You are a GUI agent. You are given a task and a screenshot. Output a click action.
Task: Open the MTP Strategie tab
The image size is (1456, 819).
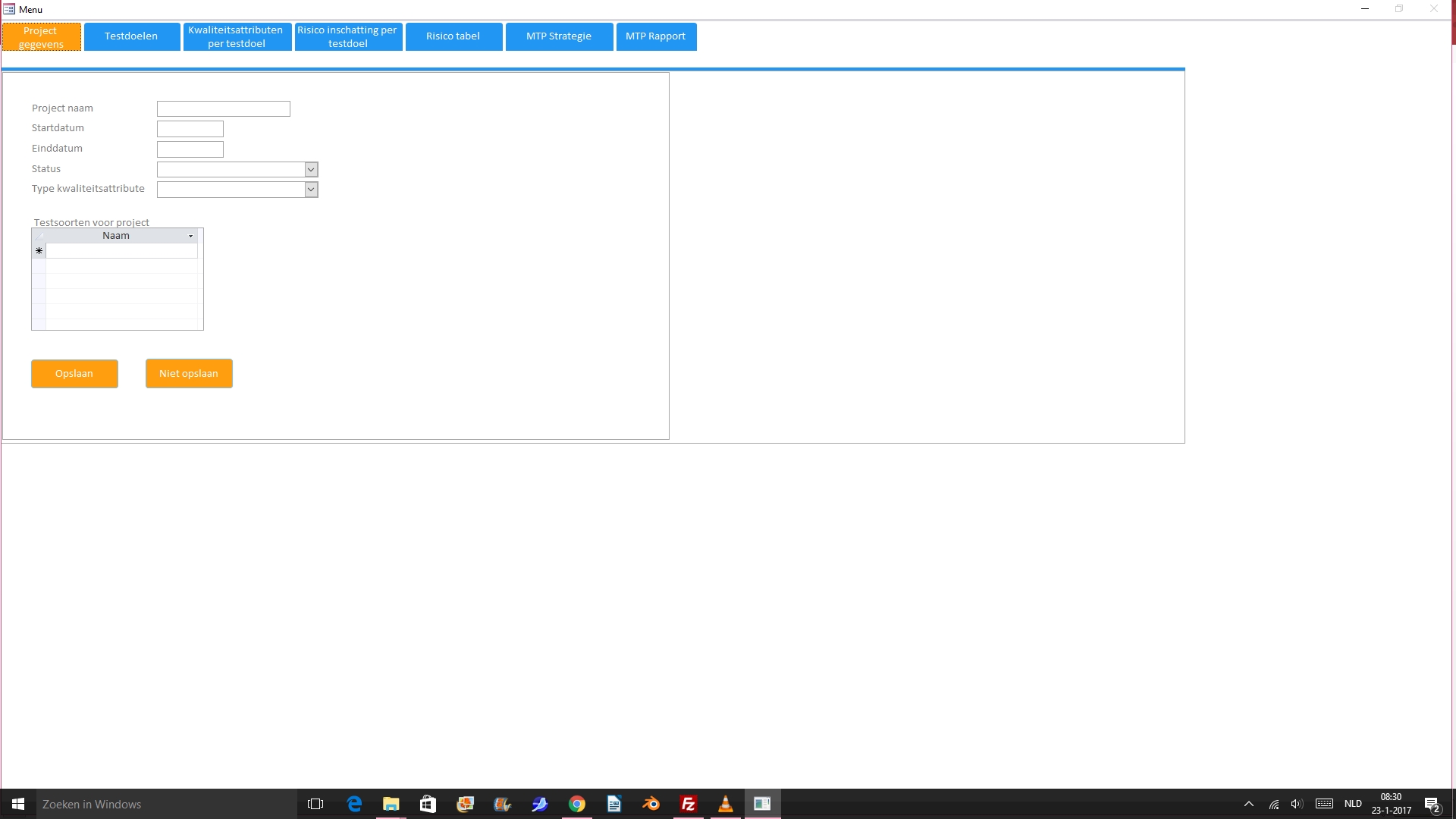pos(559,36)
